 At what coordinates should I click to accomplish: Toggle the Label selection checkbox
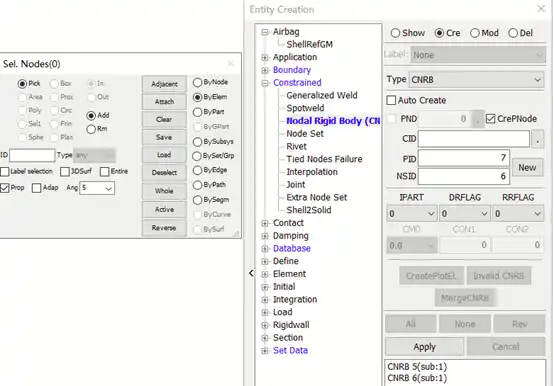pos(5,172)
